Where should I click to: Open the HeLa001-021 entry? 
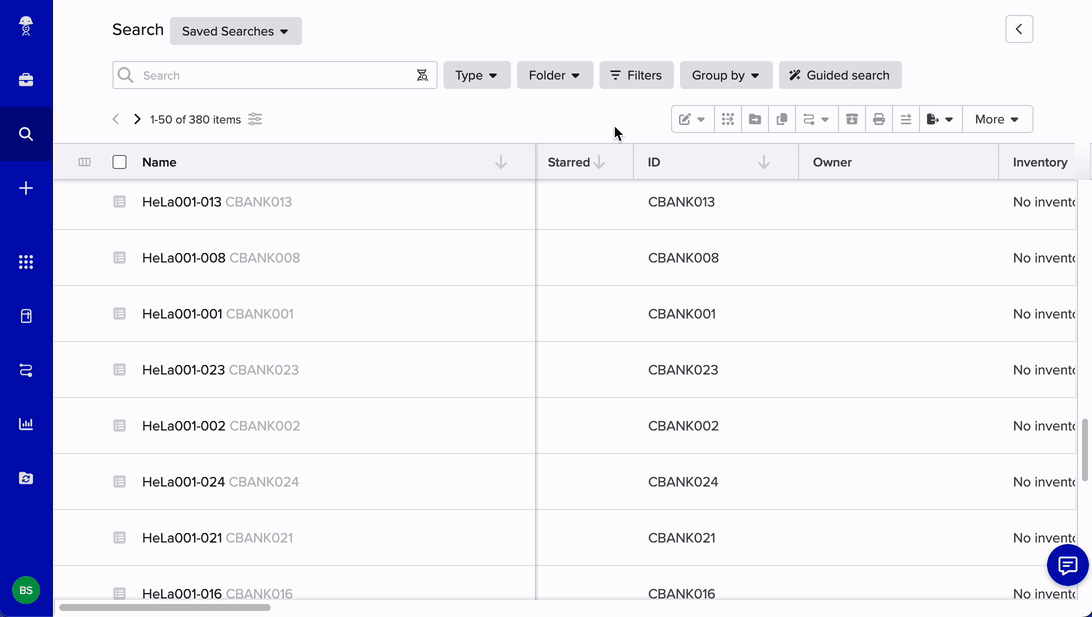pyautogui.click(x=182, y=538)
